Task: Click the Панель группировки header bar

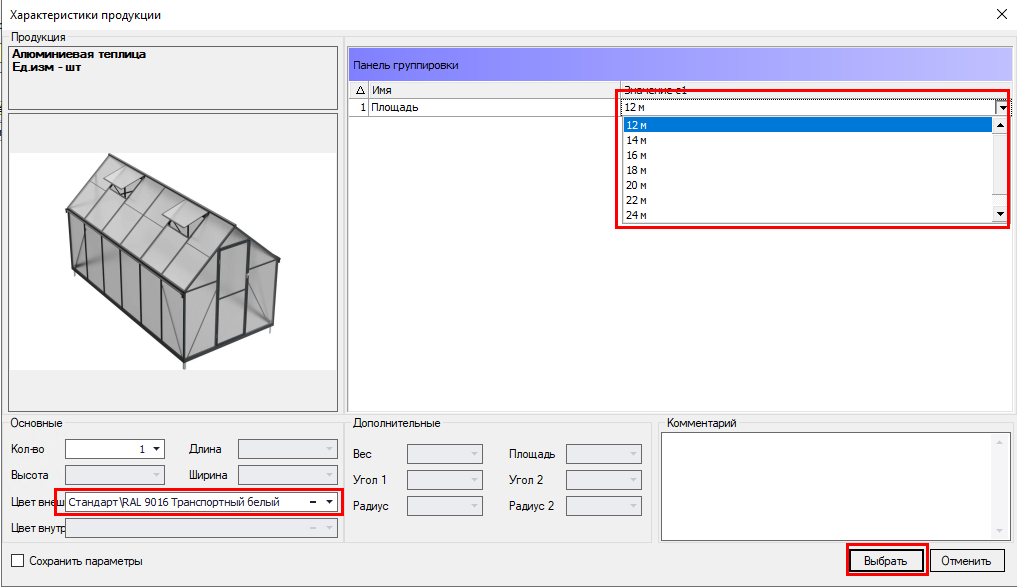Action: 680,65
